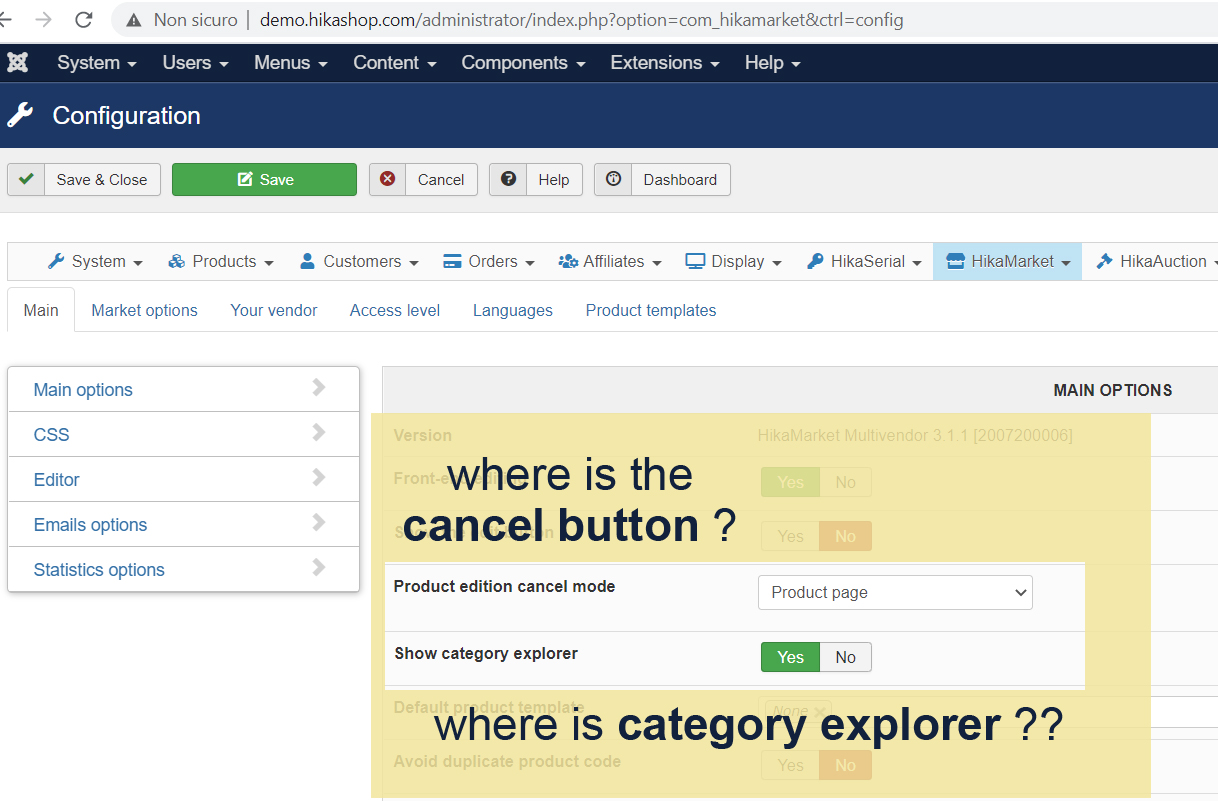Click the monitor icon beside Display
Image resolution: width=1218 pixels, height=801 pixels.
(x=695, y=261)
